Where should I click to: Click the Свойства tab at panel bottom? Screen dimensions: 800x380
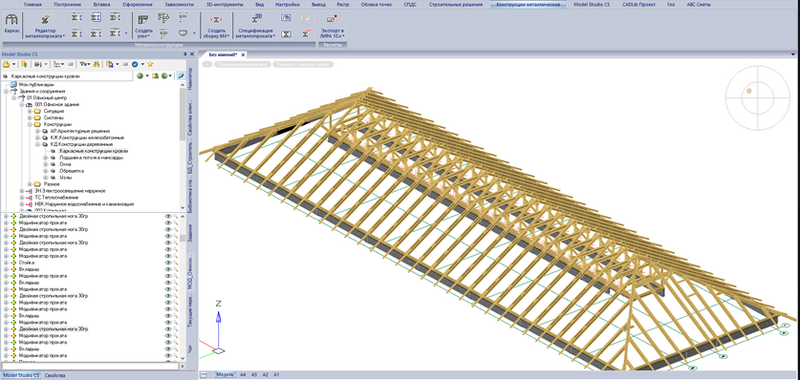(54, 375)
